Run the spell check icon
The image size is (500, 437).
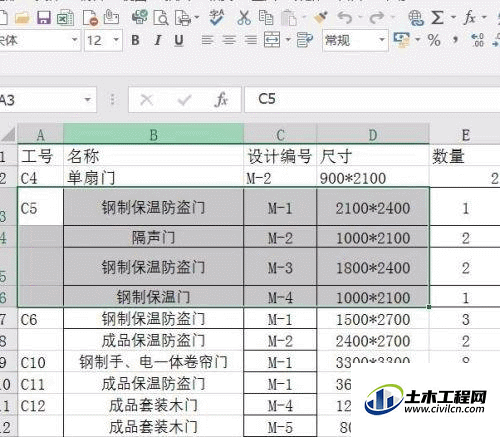tap(217, 17)
